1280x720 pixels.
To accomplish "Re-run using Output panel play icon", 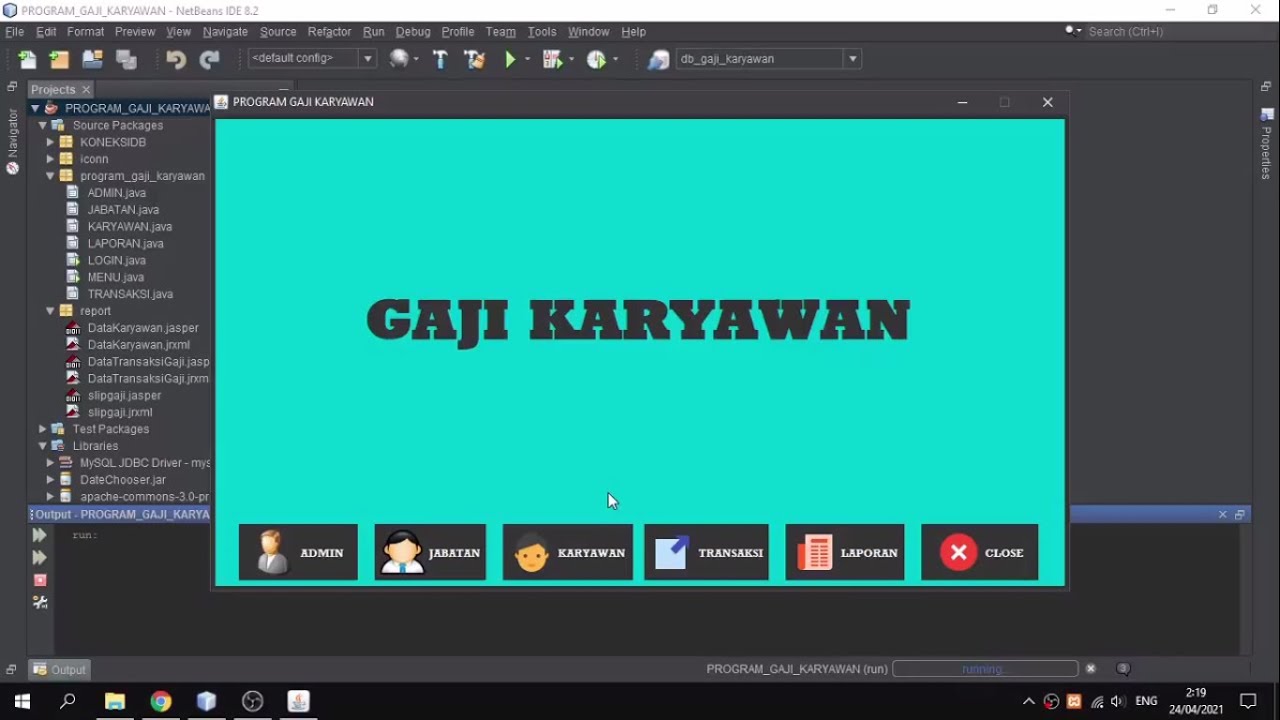I will click(x=40, y=535).
